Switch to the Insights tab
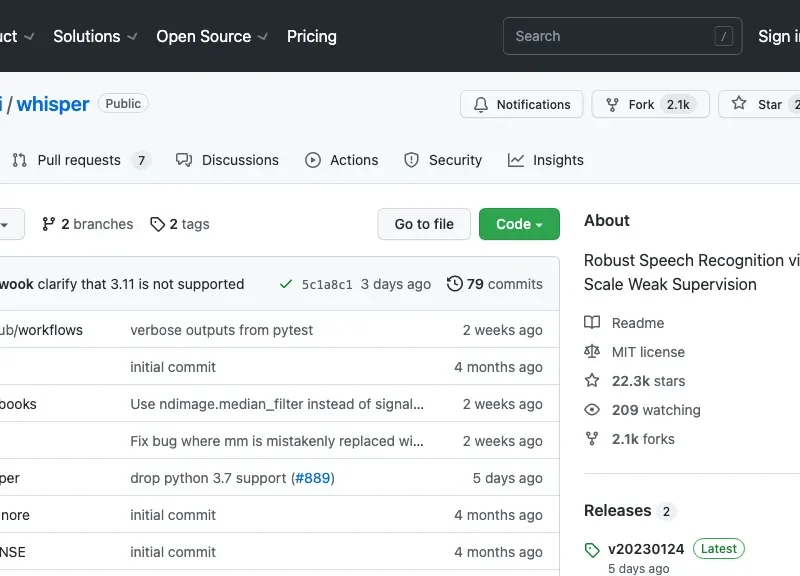This screenshot has height=576, width=800. (x=545, y=160)
